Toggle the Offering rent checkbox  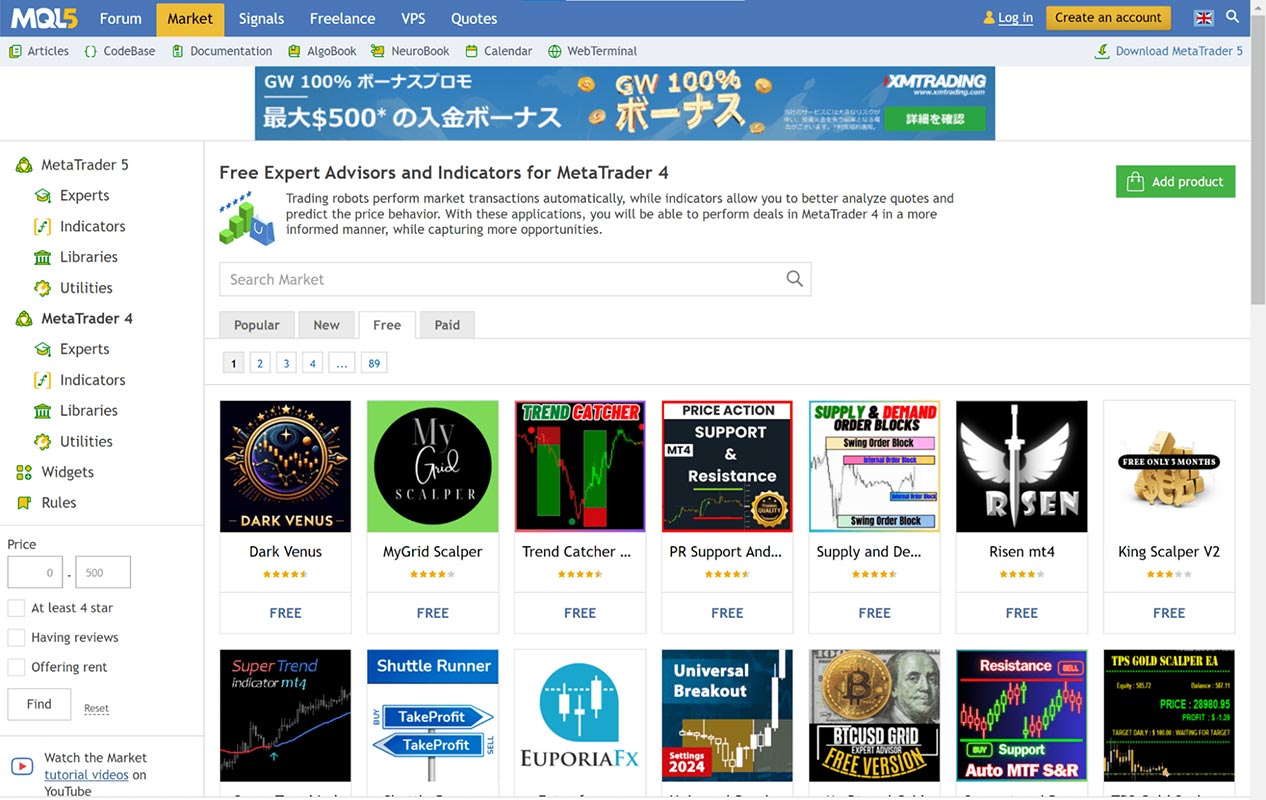[x=16, y=667]
